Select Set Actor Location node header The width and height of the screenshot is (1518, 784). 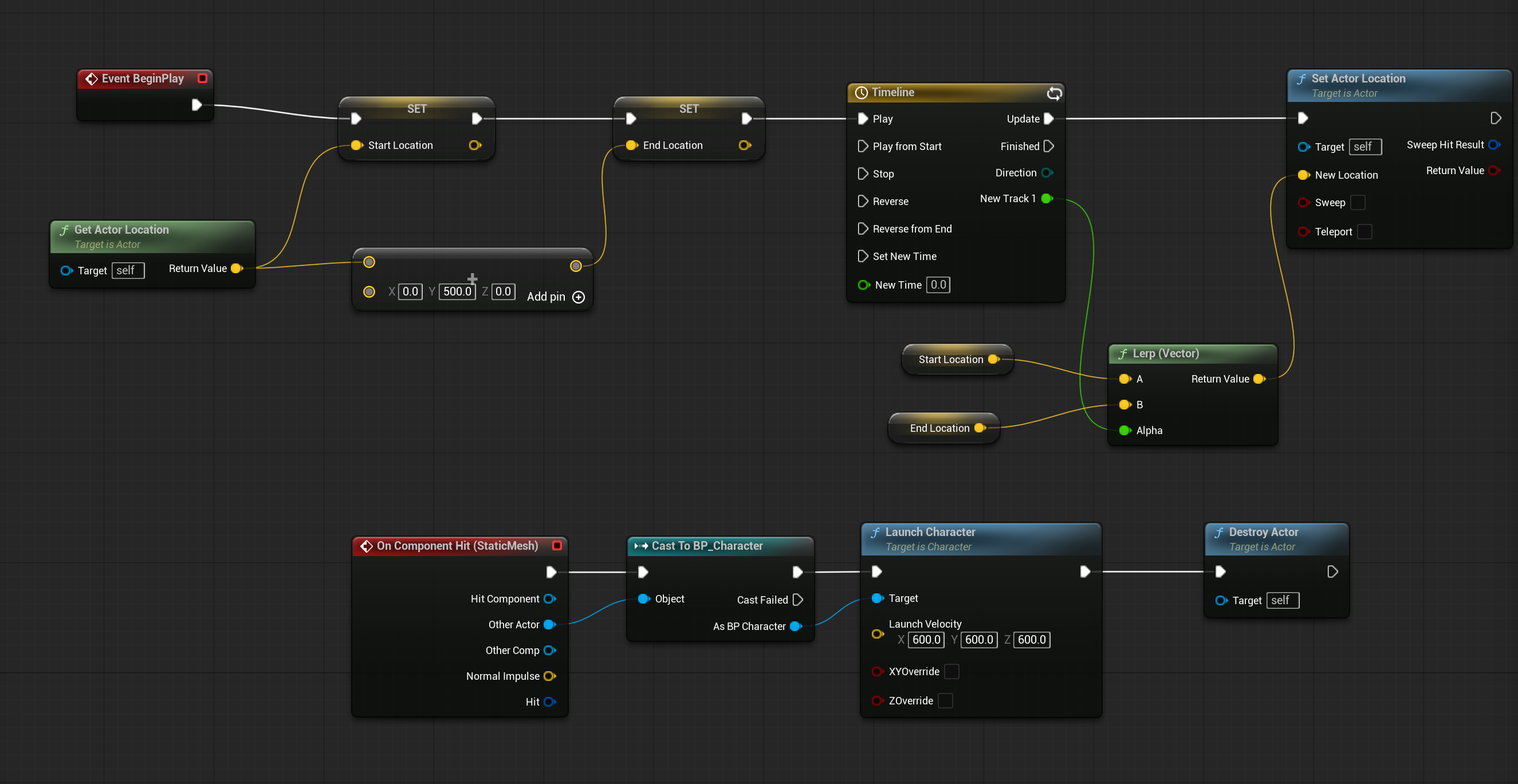click(1399, 86)
